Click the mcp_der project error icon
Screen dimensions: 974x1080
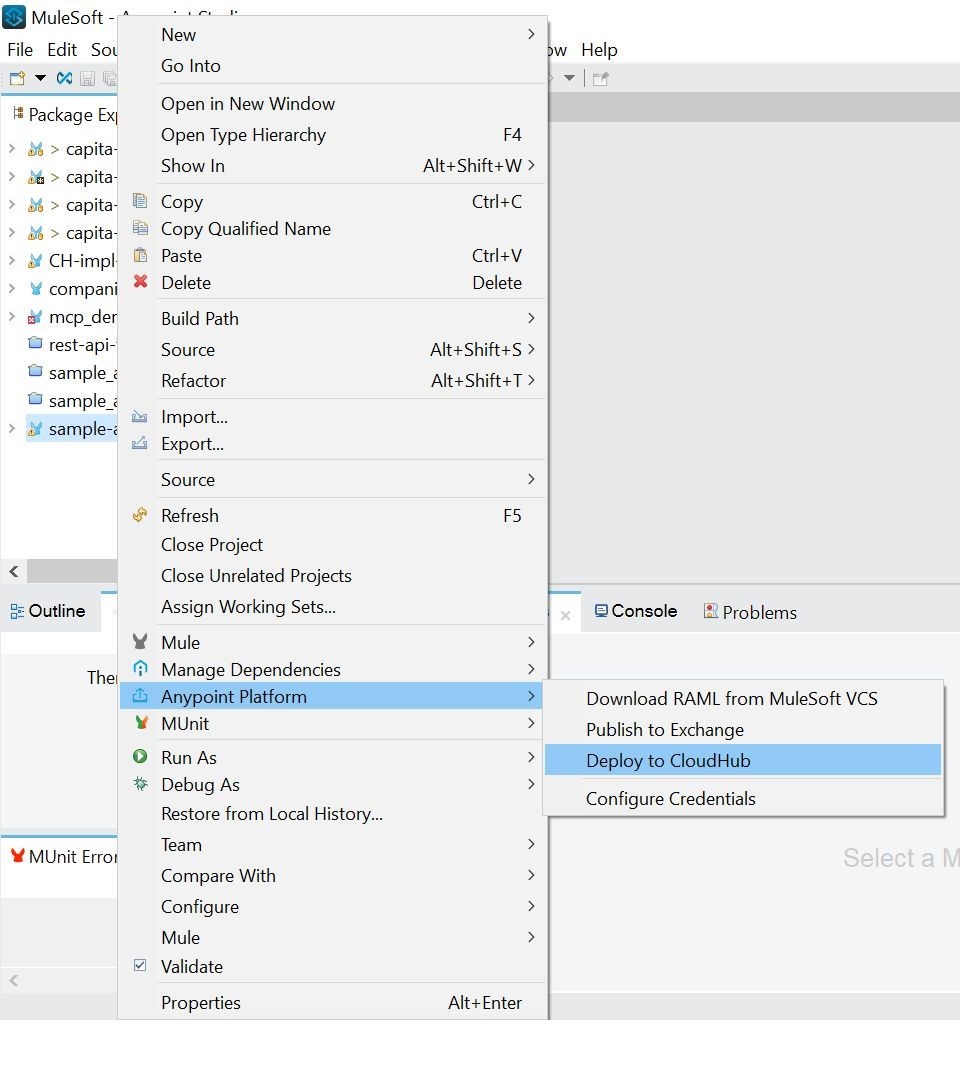[35, 318]
